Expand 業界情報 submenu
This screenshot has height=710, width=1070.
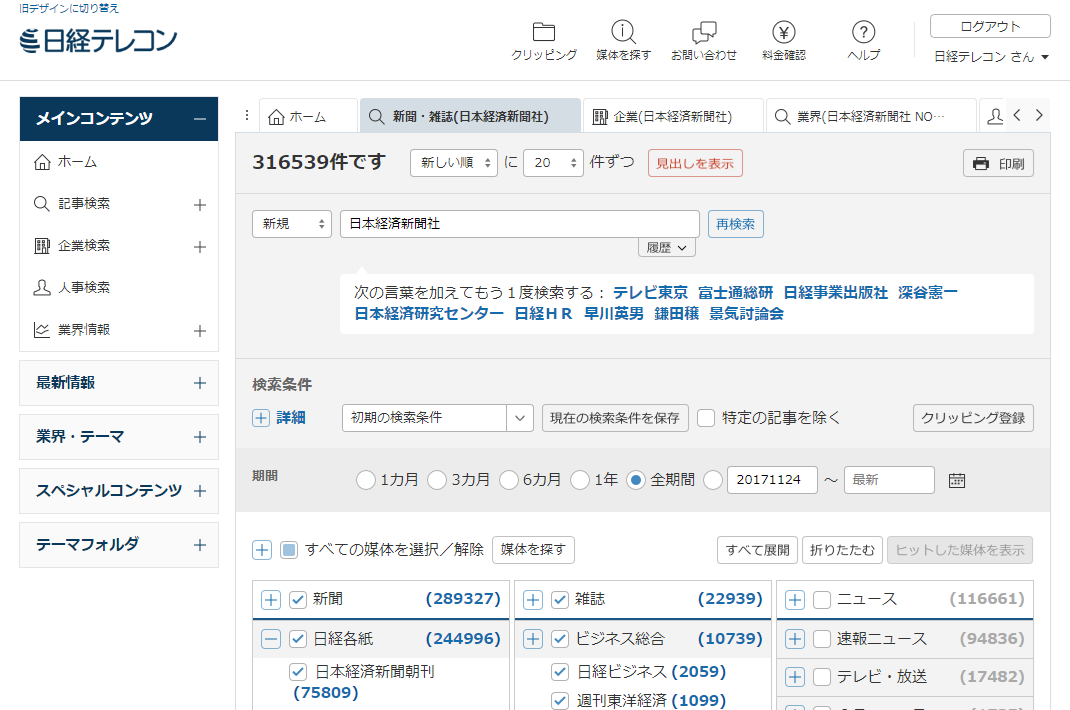click(199, 331)
